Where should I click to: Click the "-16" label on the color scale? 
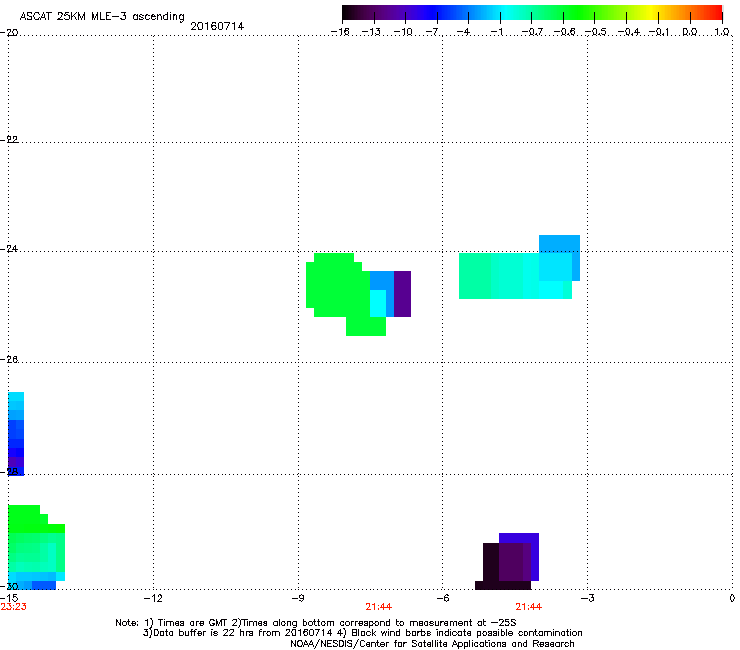340,32
